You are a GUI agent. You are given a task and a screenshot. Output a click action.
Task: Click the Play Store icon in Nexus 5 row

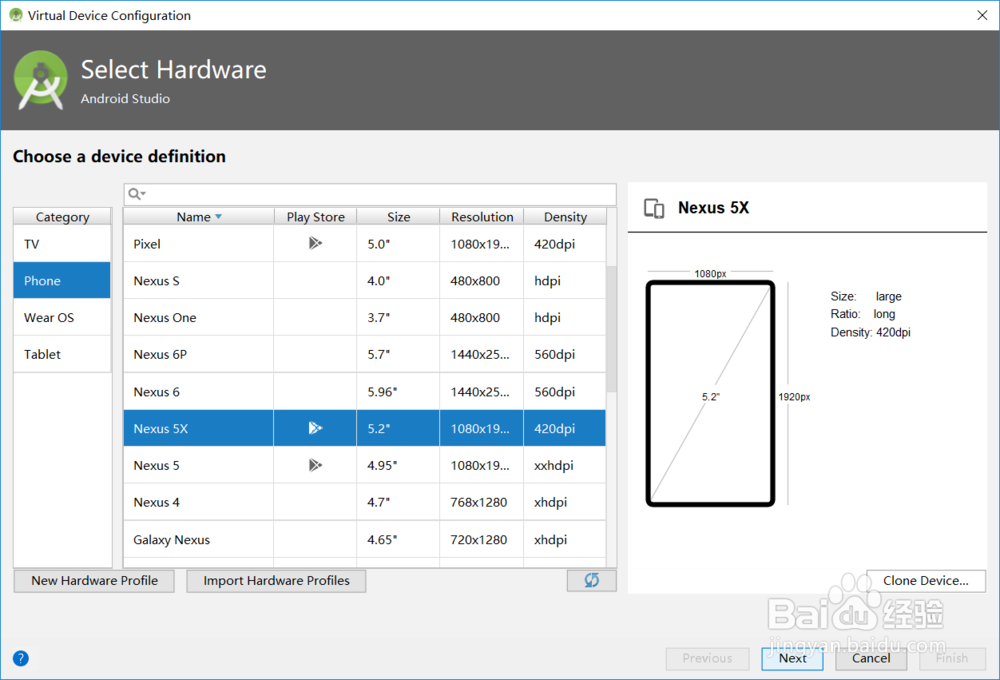pos(315,465)
